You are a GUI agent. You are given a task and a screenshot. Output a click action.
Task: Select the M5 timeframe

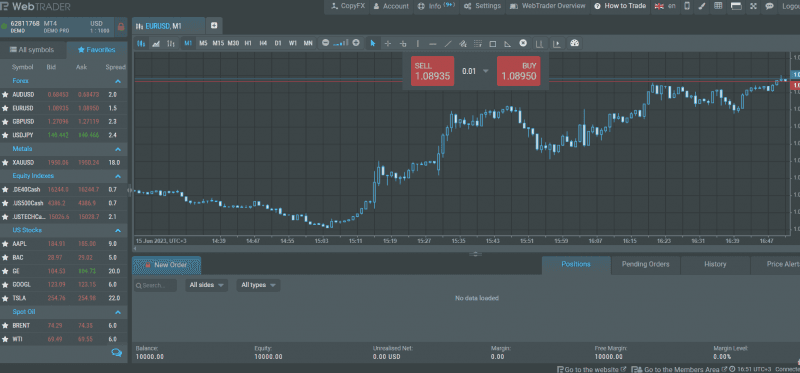click(203, 43)
